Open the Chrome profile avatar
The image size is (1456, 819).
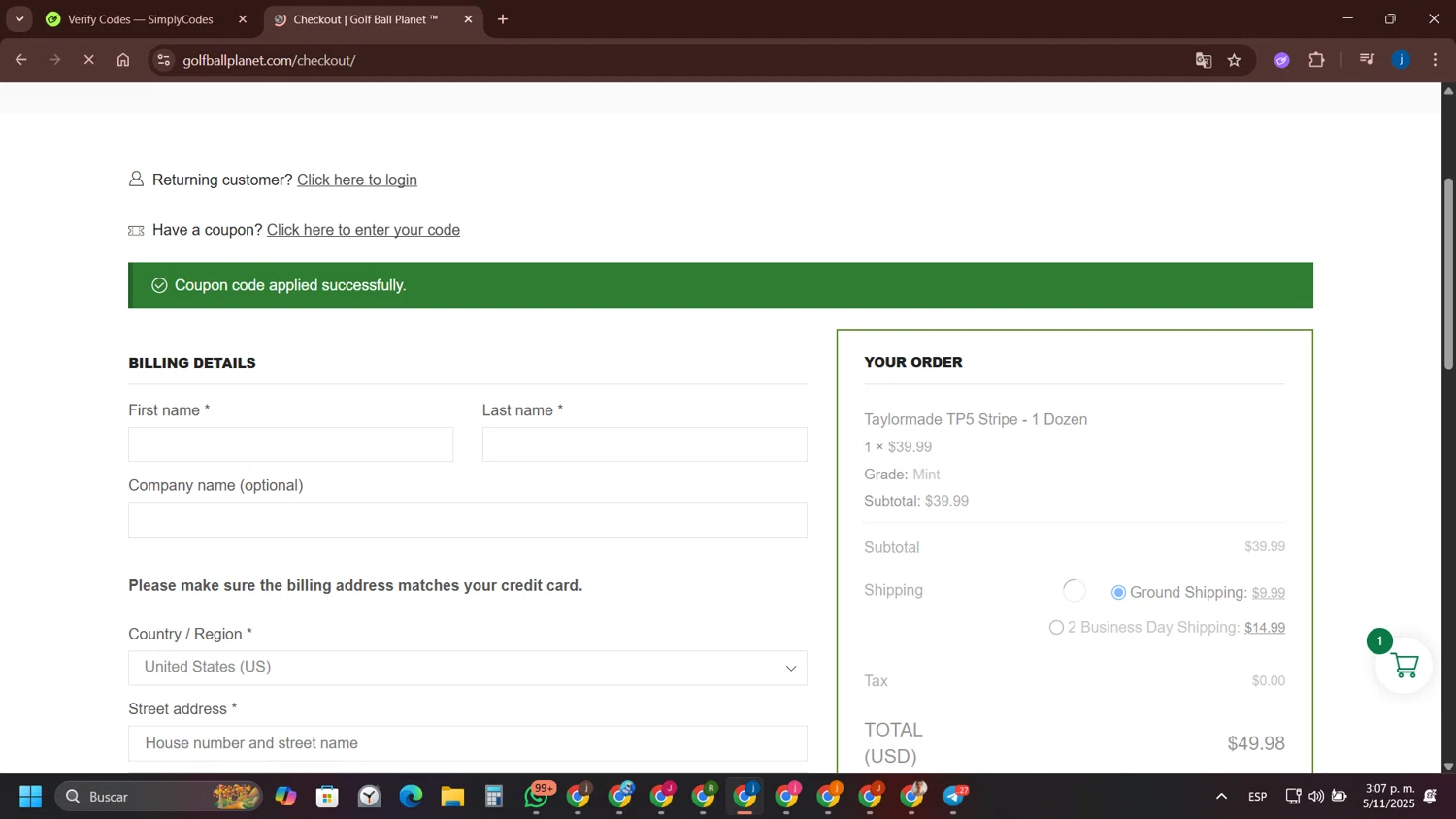pyautogui.click(x=1402, y=60)
